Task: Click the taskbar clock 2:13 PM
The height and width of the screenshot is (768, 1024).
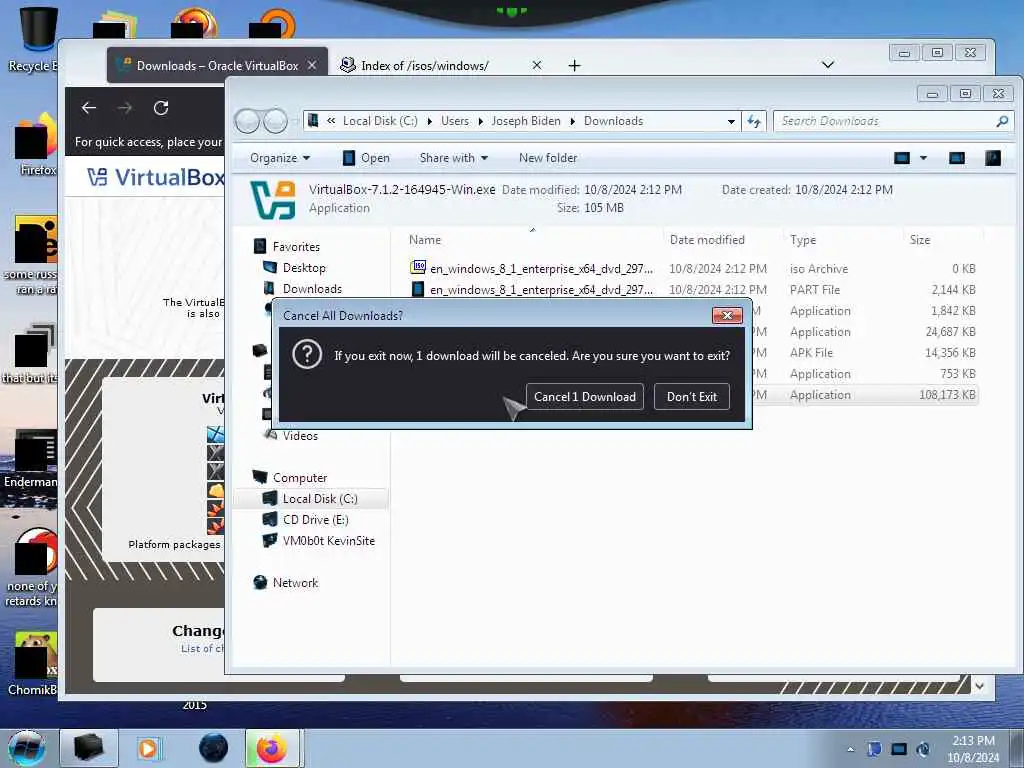Action: click(x=973, y=741)
